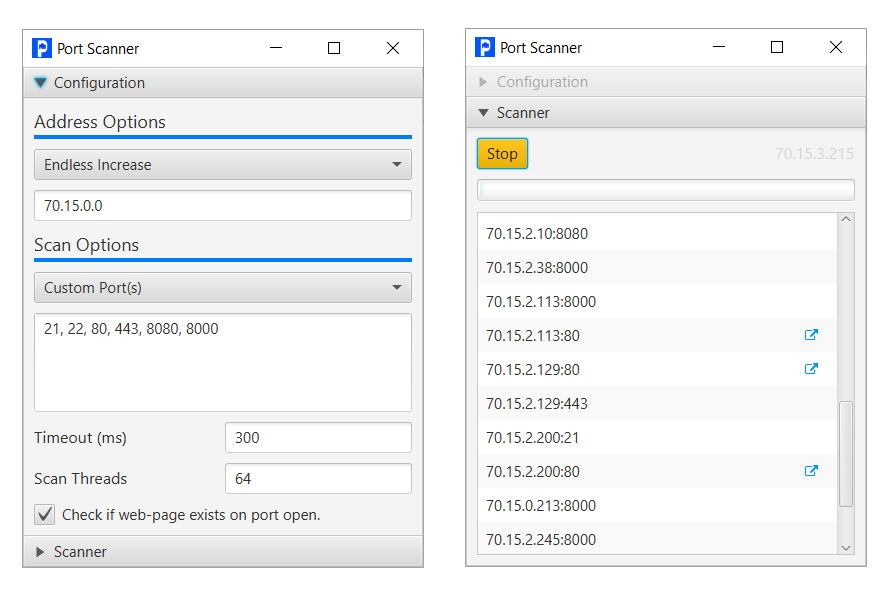Viewport: 889px width, 600px height.
Task: Click the Timeout (ms) field showing 300
Action: point(318,437)
